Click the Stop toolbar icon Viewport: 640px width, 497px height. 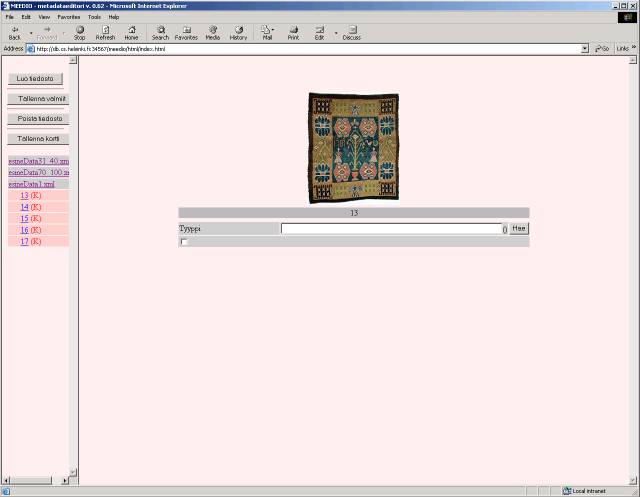point(80,33)
